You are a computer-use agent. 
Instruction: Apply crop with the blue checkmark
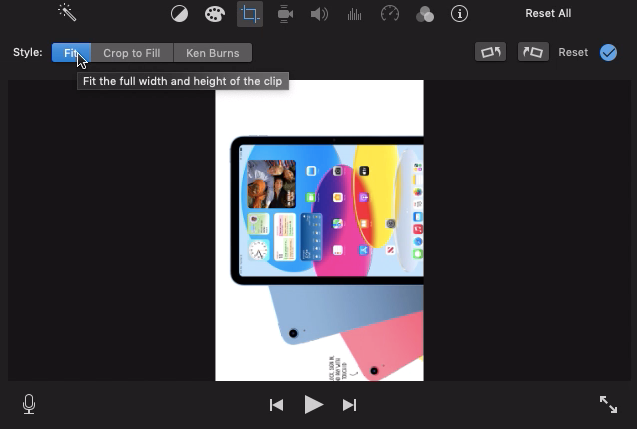608,52
